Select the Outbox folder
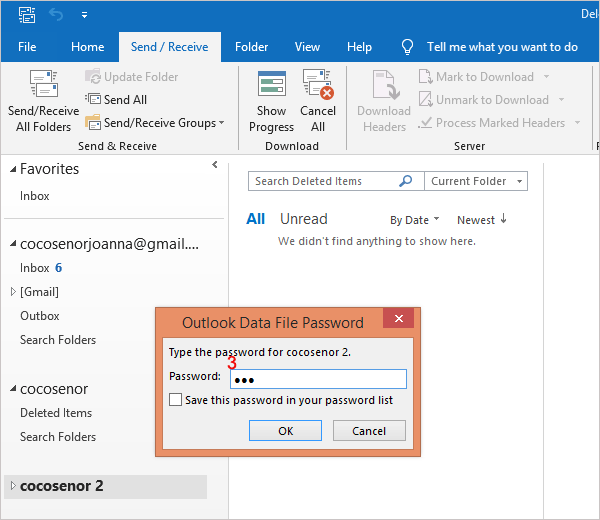This screenshot has width=600, height=520. pyautogui.click(x=40, y=316)
